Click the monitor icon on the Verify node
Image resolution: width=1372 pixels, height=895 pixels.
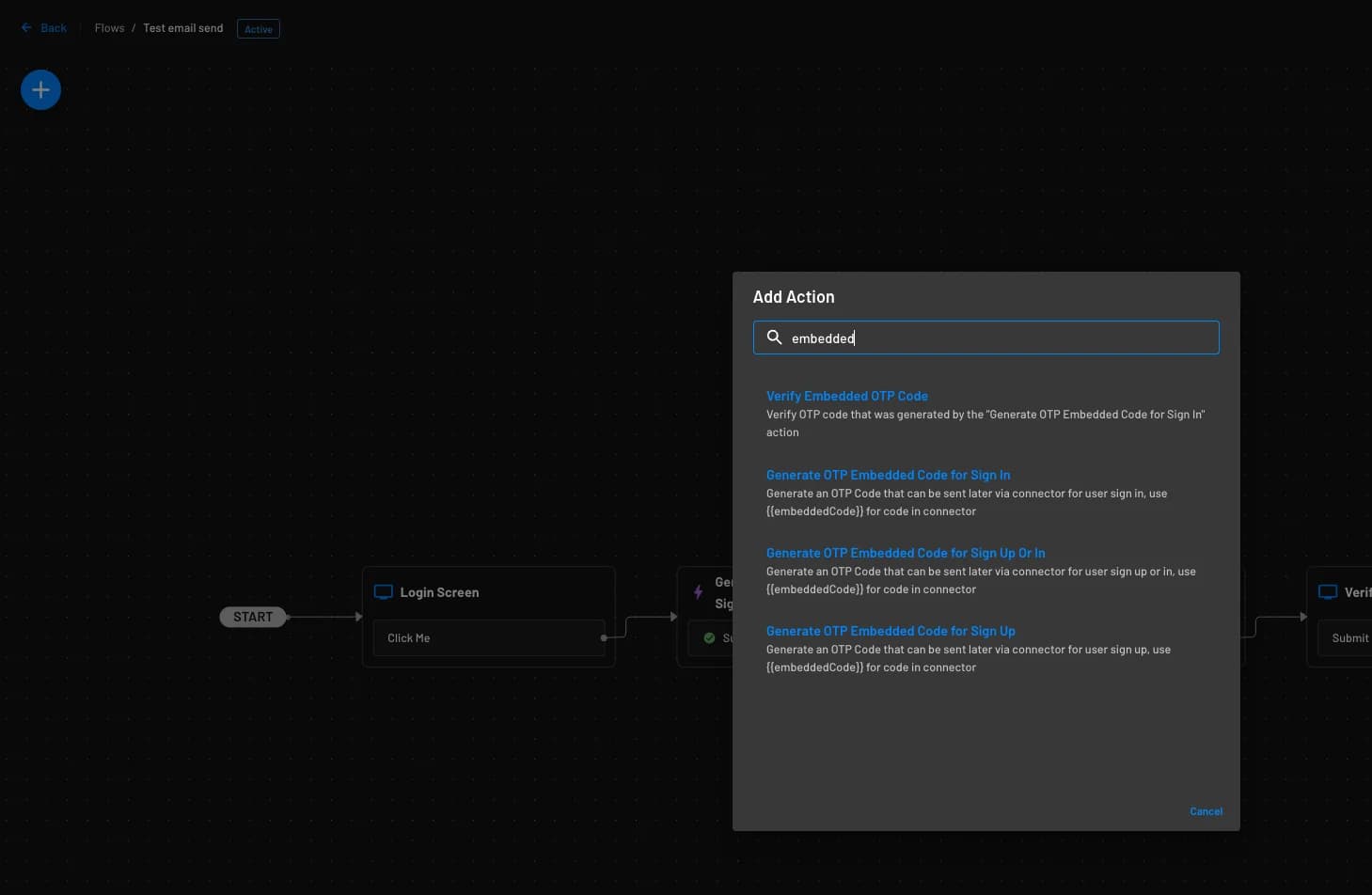tap(1328, 592)
